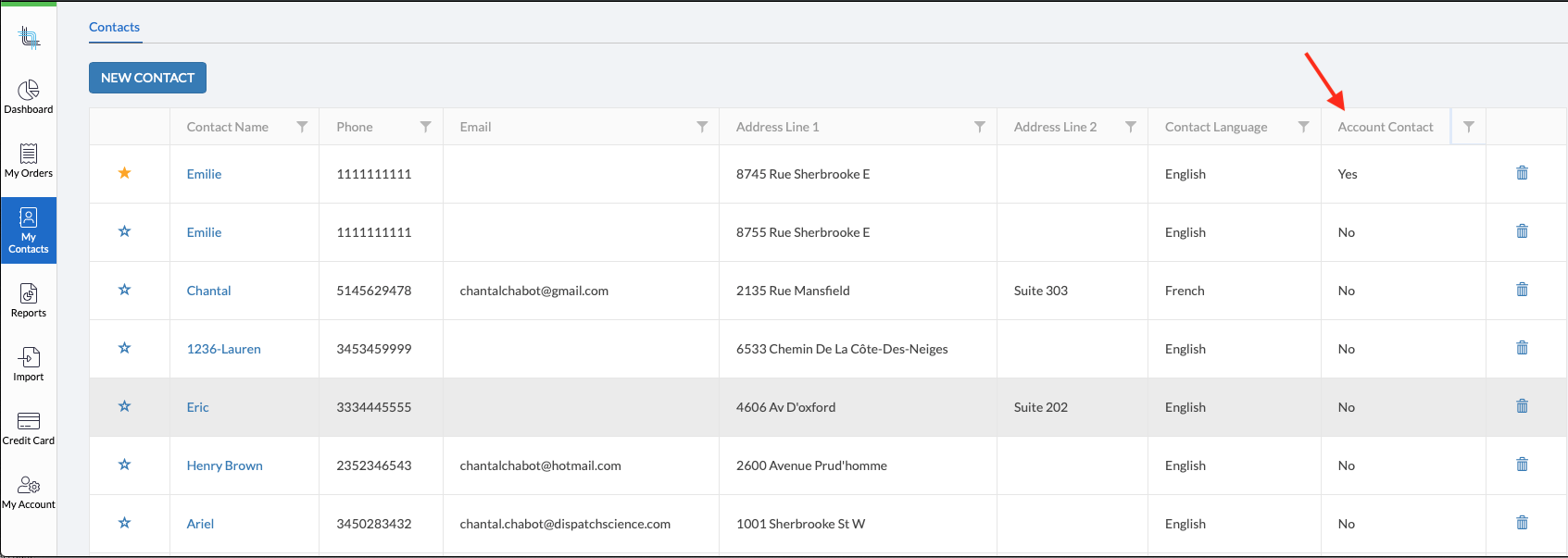The height and width of the screenshot is (558, 1568).
Task: Star the Ariel contact
Action: 124,523
